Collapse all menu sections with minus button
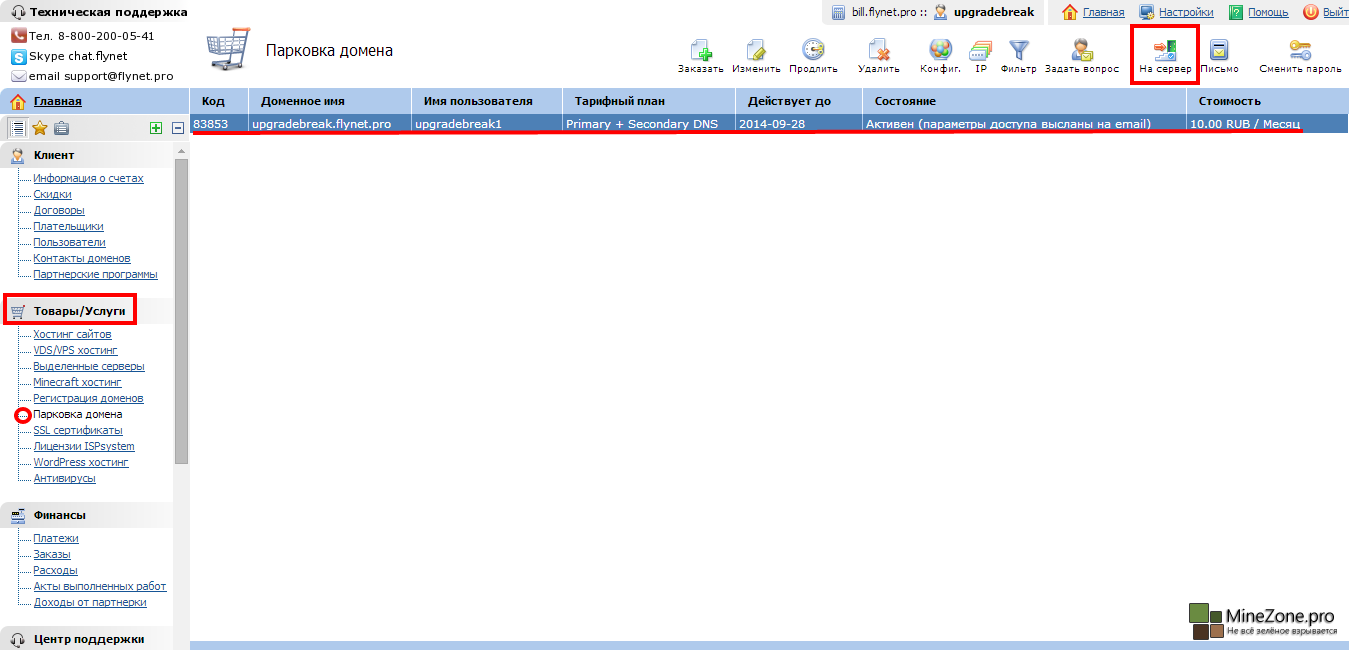This screenshot has width=1349, height=650. (177, 128)
